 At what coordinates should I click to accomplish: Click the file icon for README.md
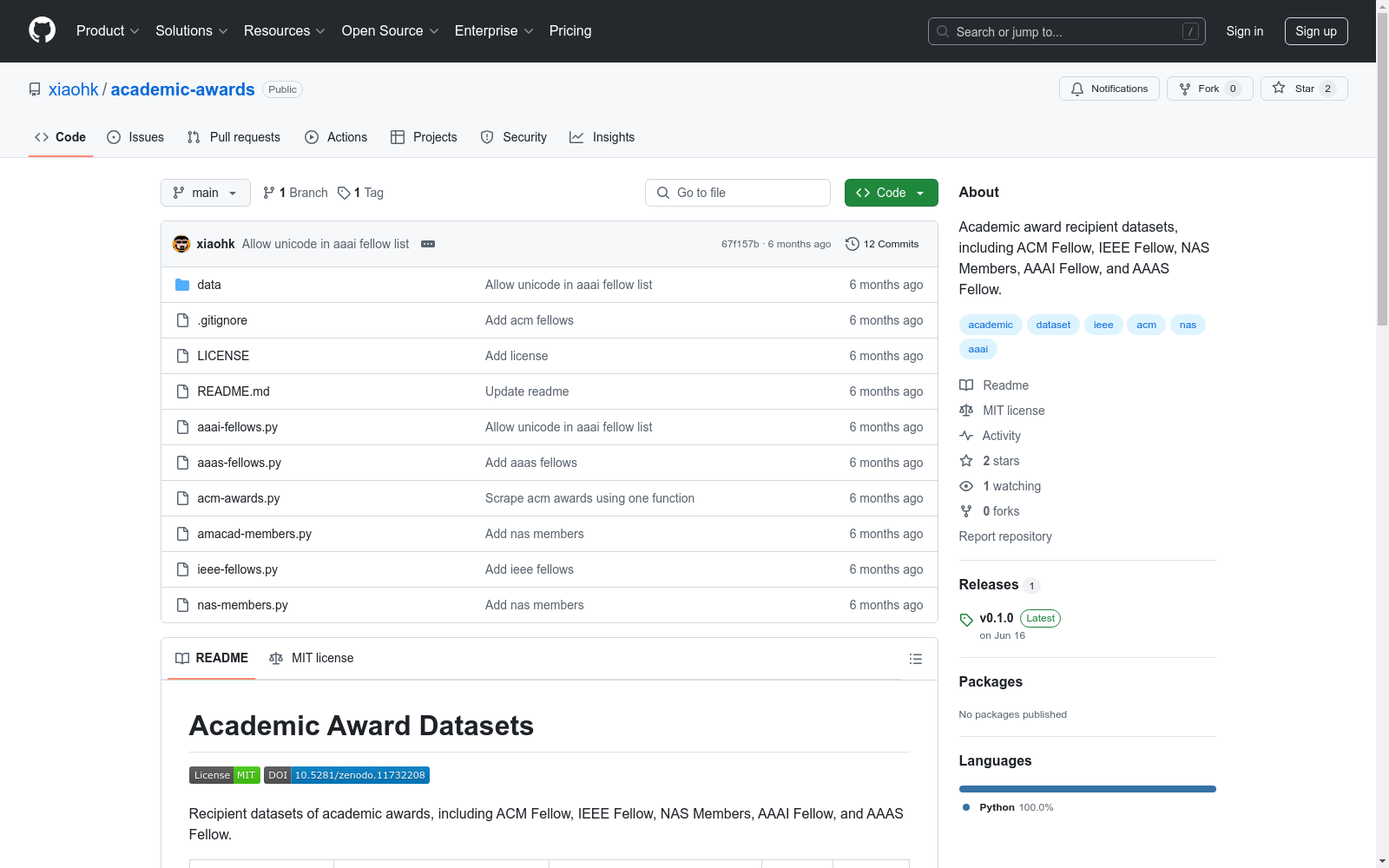click(182, 391)
